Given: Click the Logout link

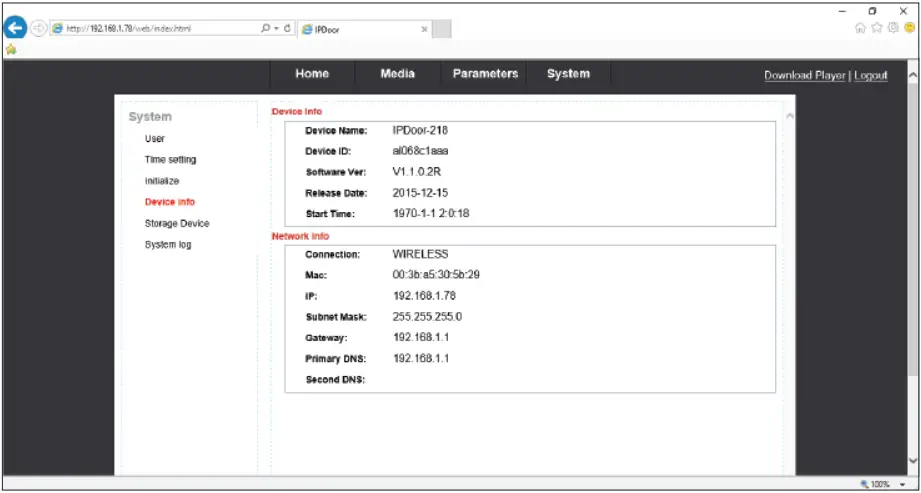Looking at the screenshot, I should point(870,76).
